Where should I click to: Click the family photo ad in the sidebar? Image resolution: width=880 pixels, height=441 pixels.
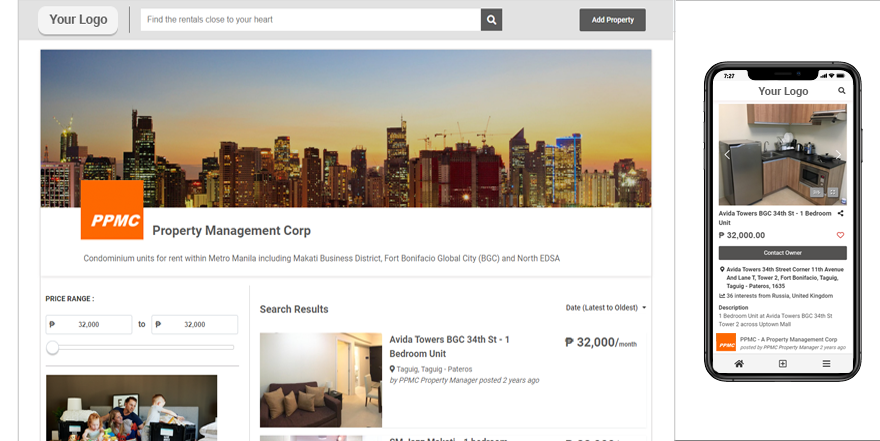pyautogui.click(x=131, y=408)
